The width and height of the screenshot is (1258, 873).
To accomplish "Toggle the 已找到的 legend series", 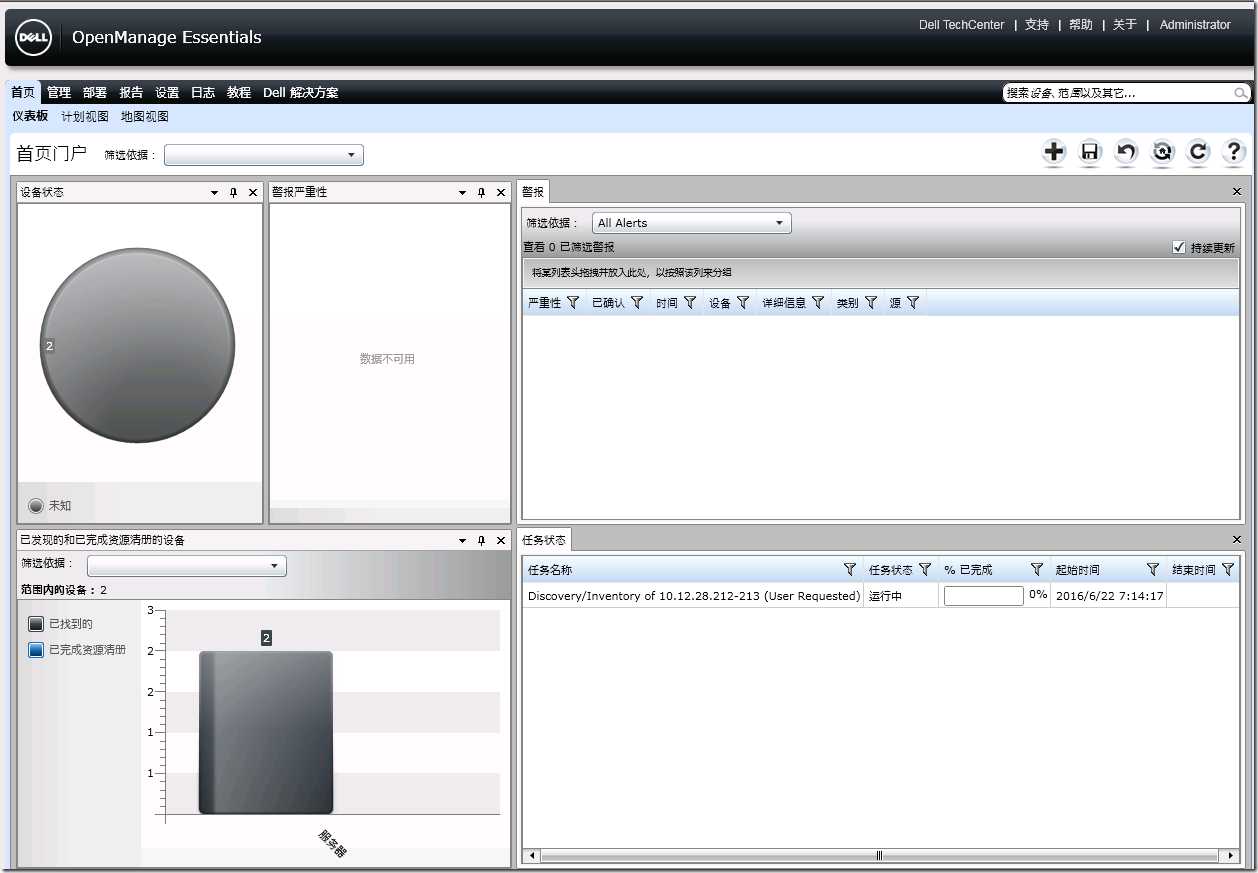I will (x=37, y=624).
